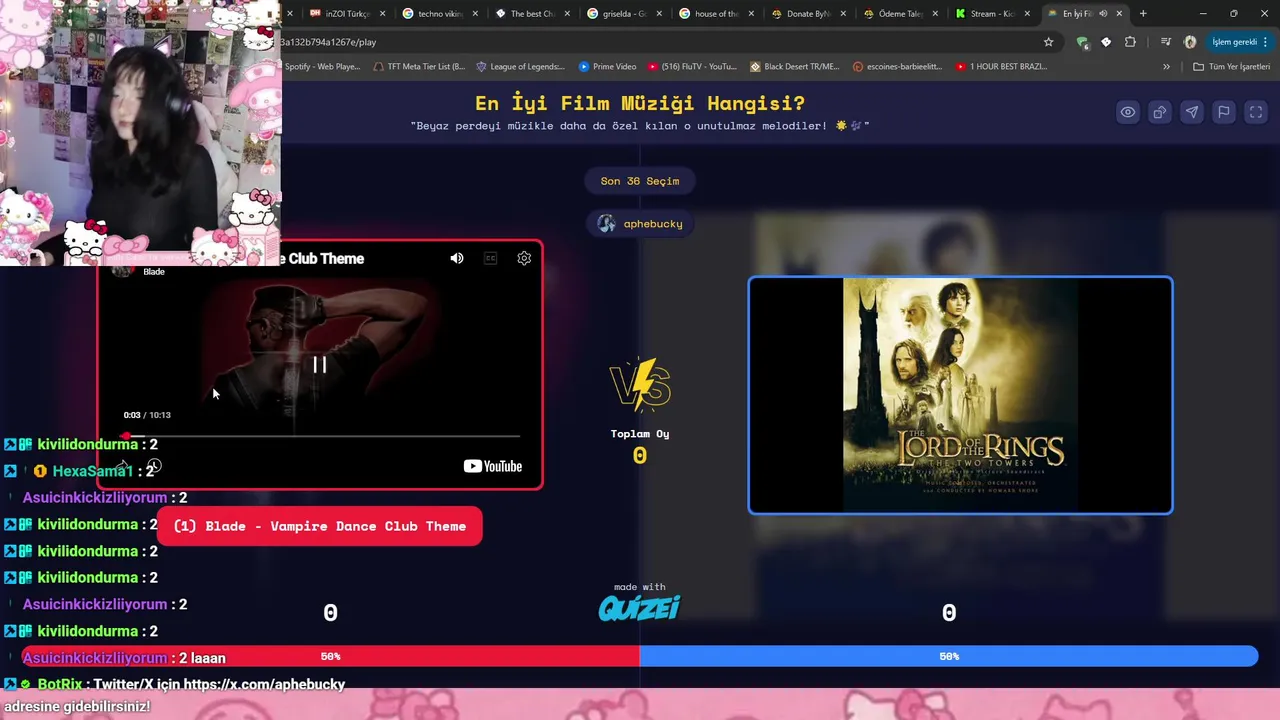Screen dimensions: 1280x720
Task: Open the browser extensions puzzle icon
Action: 1130,42
